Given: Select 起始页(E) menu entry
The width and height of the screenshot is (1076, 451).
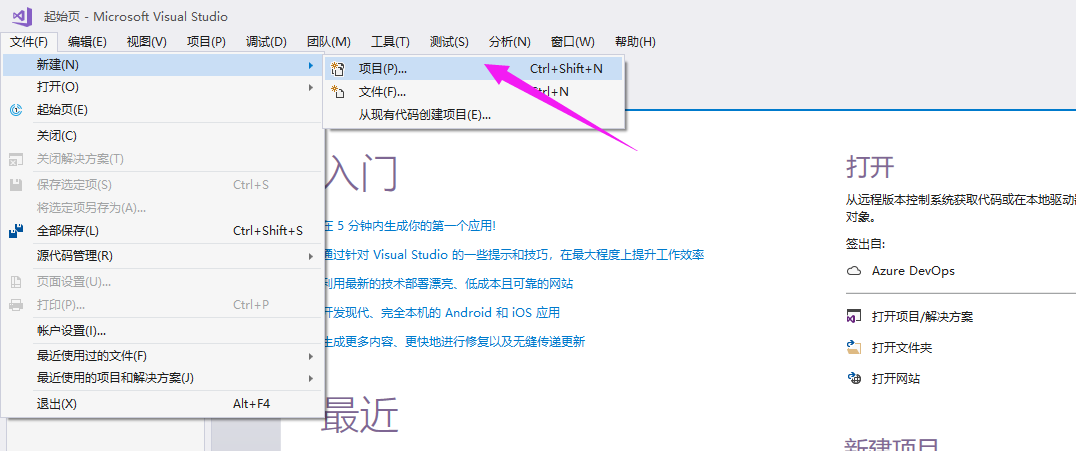Looking at the screenshot, I should point(163,110).
